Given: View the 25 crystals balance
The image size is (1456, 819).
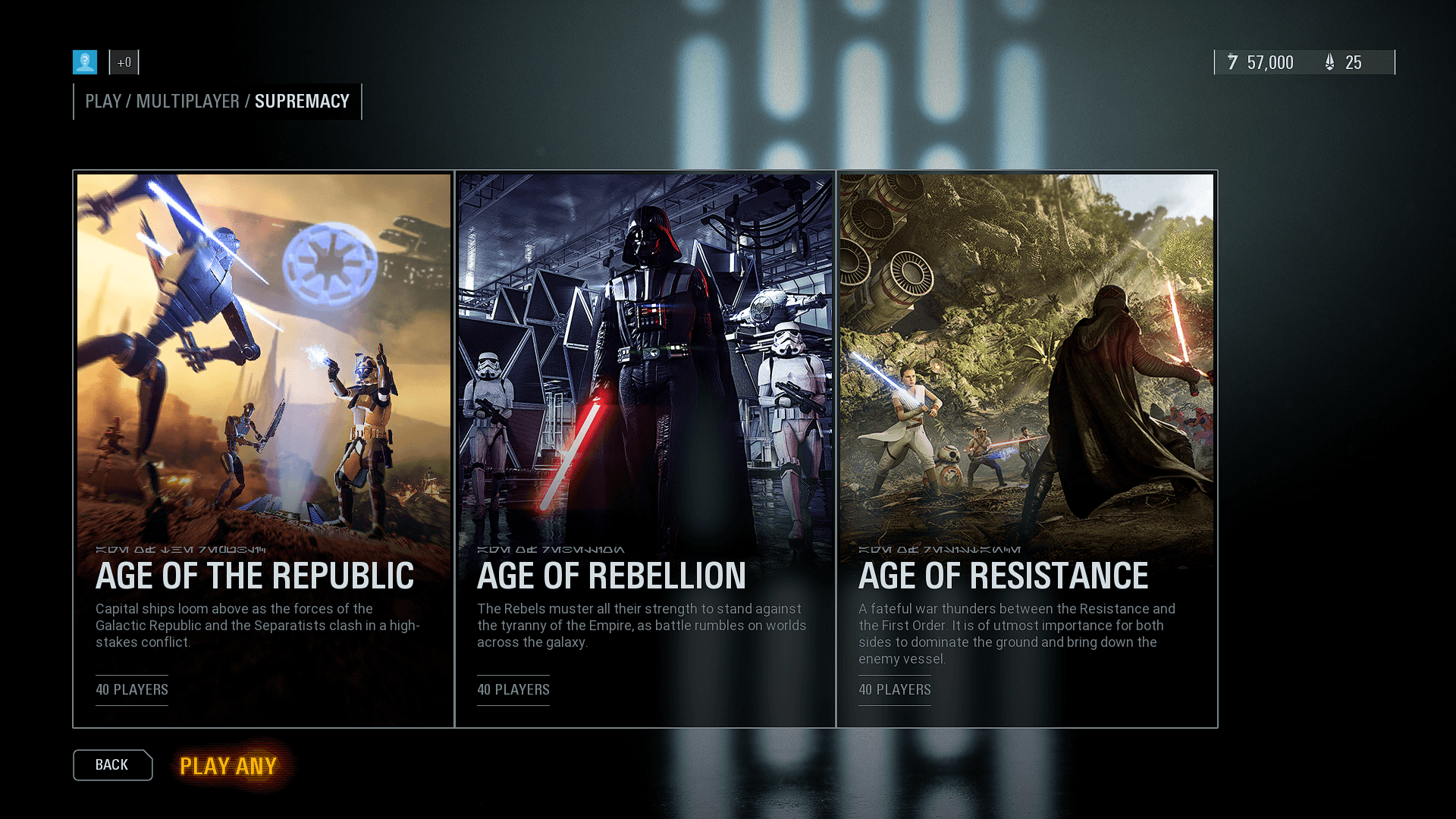Looking at the screenshot, I should point(1354,63).
